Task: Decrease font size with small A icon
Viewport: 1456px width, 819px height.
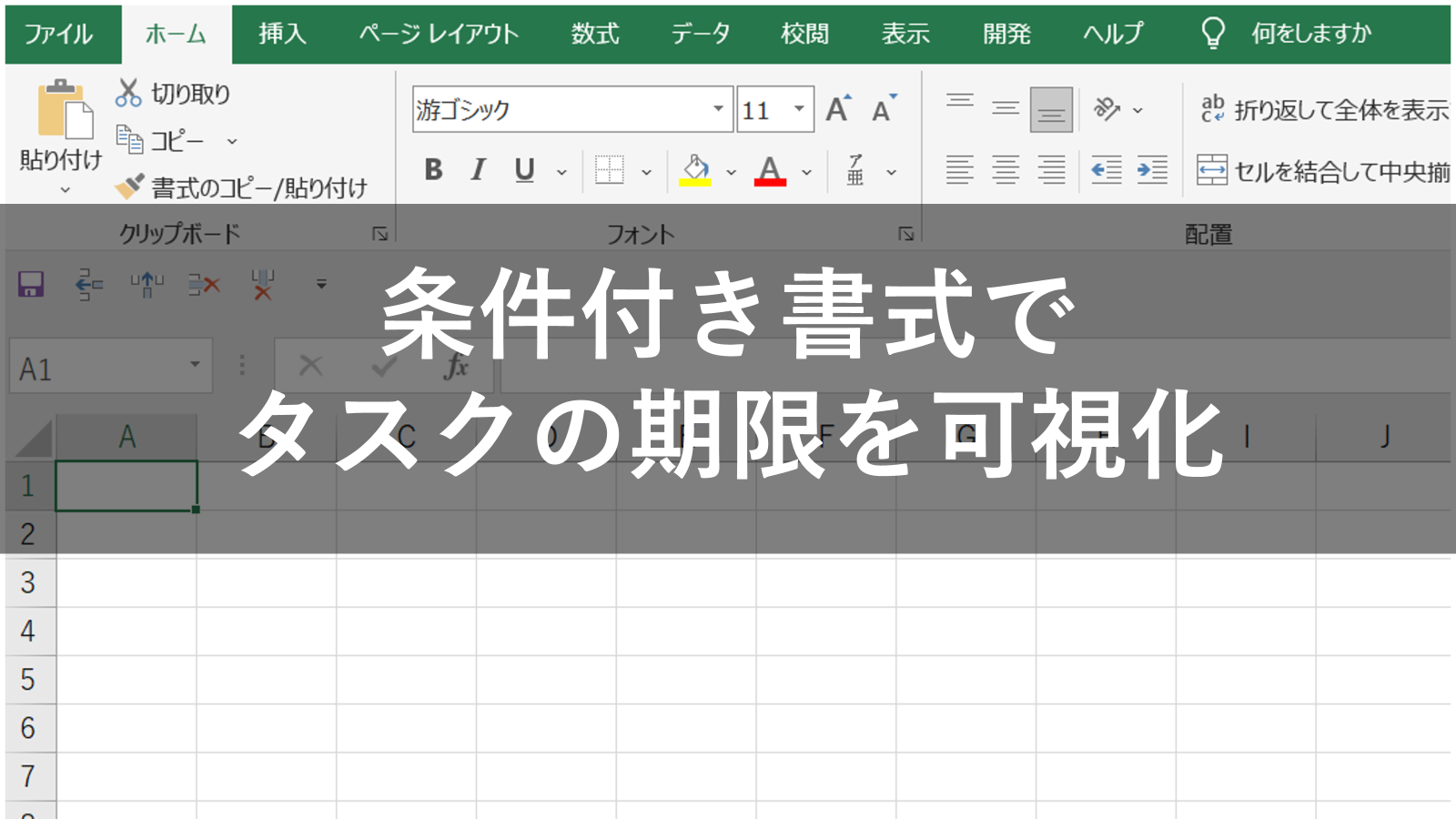Action: point(884,109)
